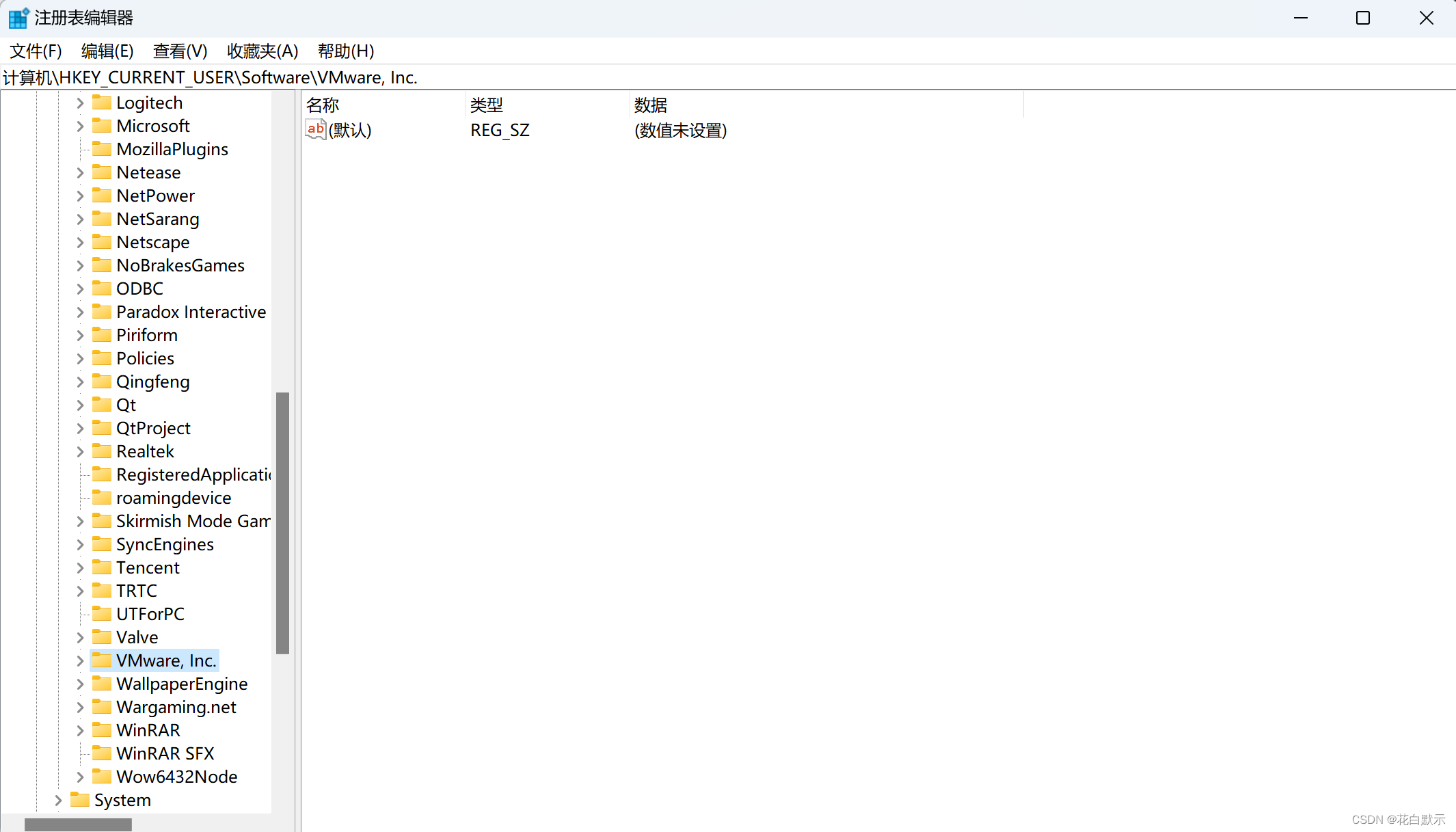The width and height of the screenshot is (1456, 832).
Task: Click the Netscape folder icon
Action: [x=101, y=241]
